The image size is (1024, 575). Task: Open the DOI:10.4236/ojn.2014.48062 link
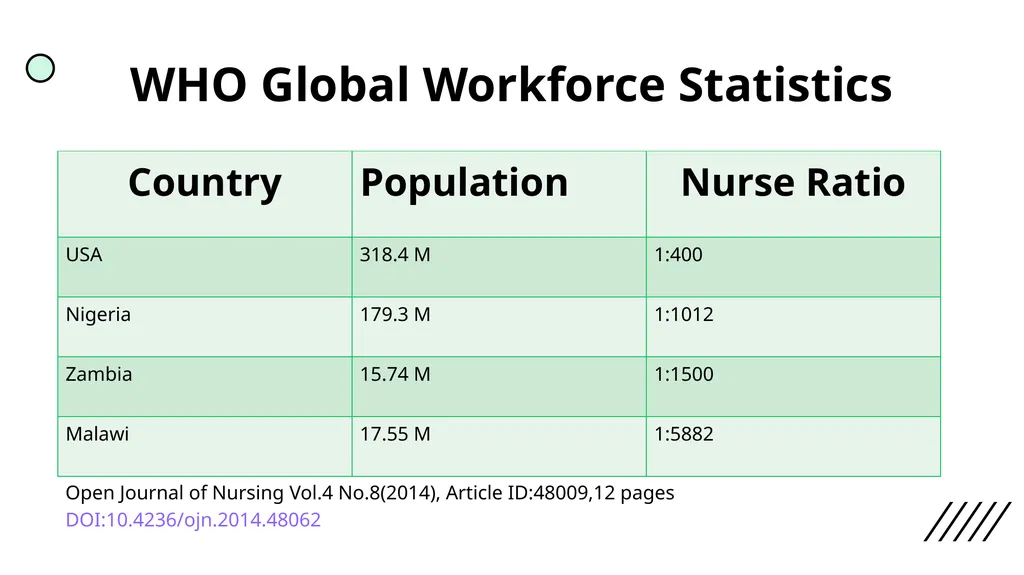click(193, 520)
